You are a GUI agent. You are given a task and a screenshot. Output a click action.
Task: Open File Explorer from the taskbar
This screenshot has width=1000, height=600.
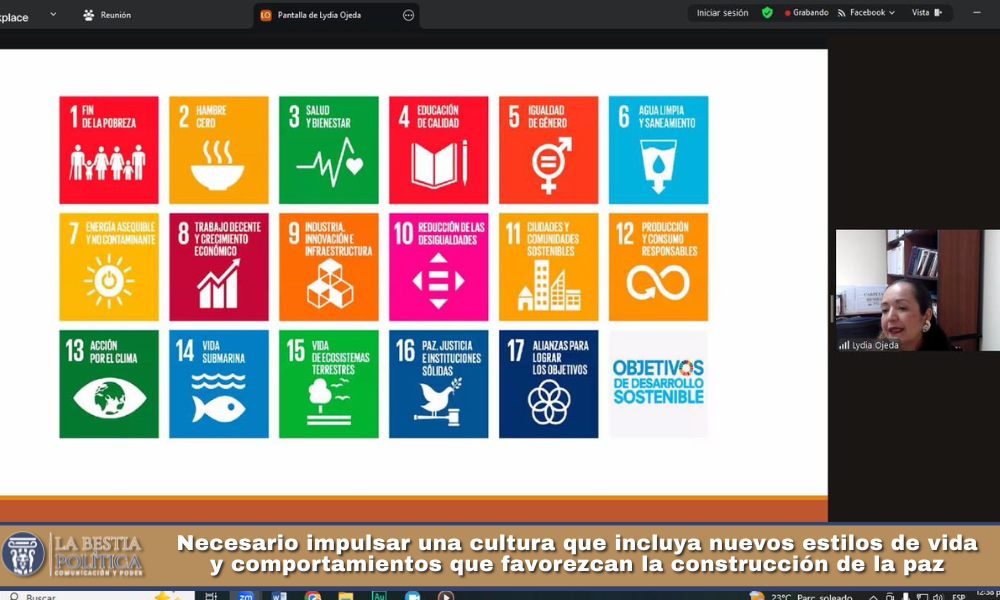346,596
